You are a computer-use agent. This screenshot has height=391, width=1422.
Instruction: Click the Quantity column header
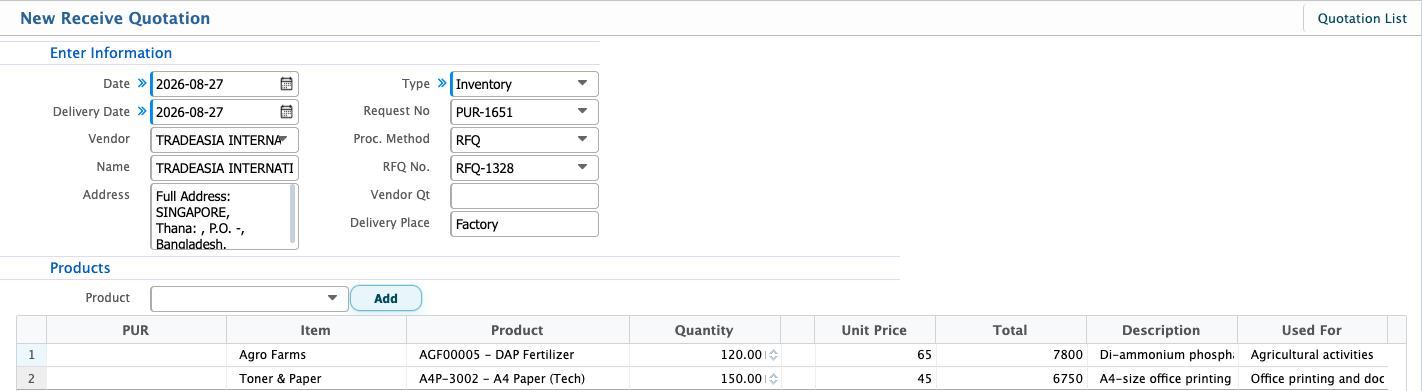tap(704, 330)
